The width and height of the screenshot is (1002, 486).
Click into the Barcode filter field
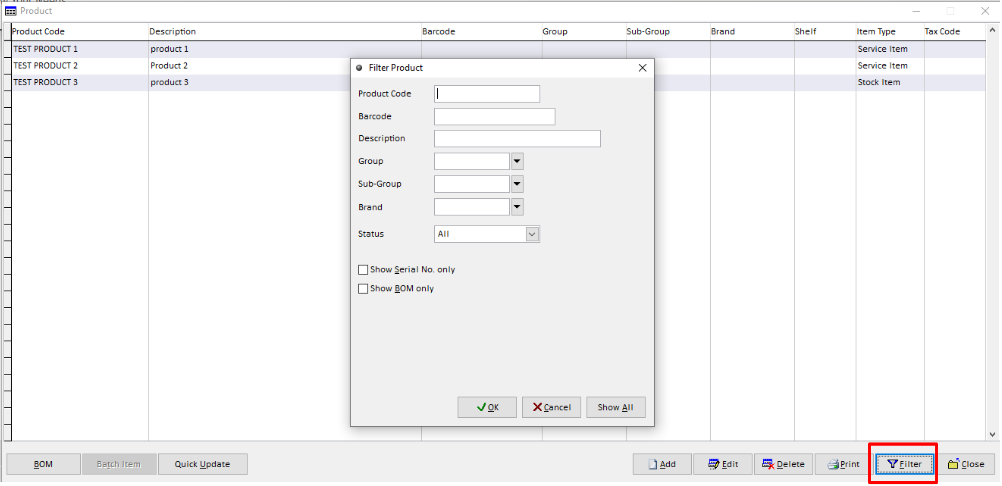495,116
